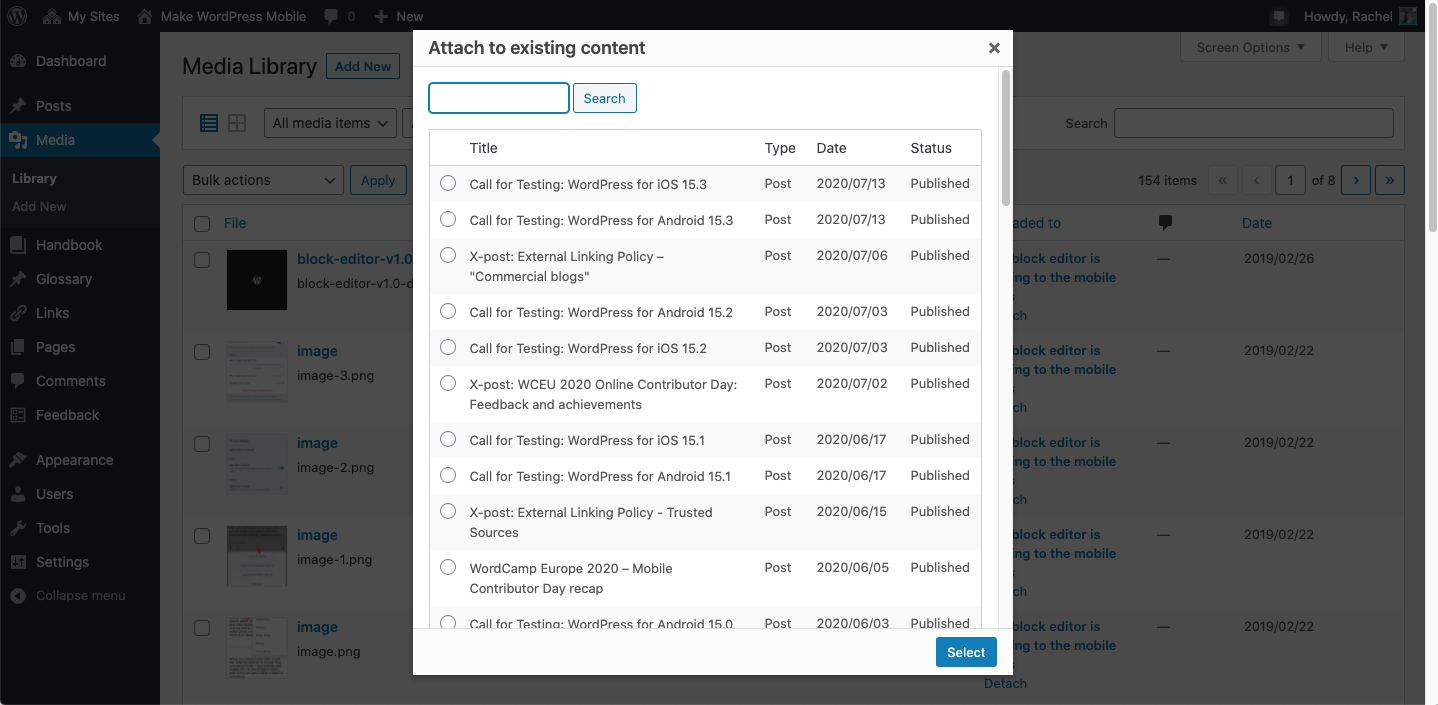Select radio for Call for Testing iOS 15.3
Image resolution: width=1438 pixels, height=705 pixels.
(448, 183)
